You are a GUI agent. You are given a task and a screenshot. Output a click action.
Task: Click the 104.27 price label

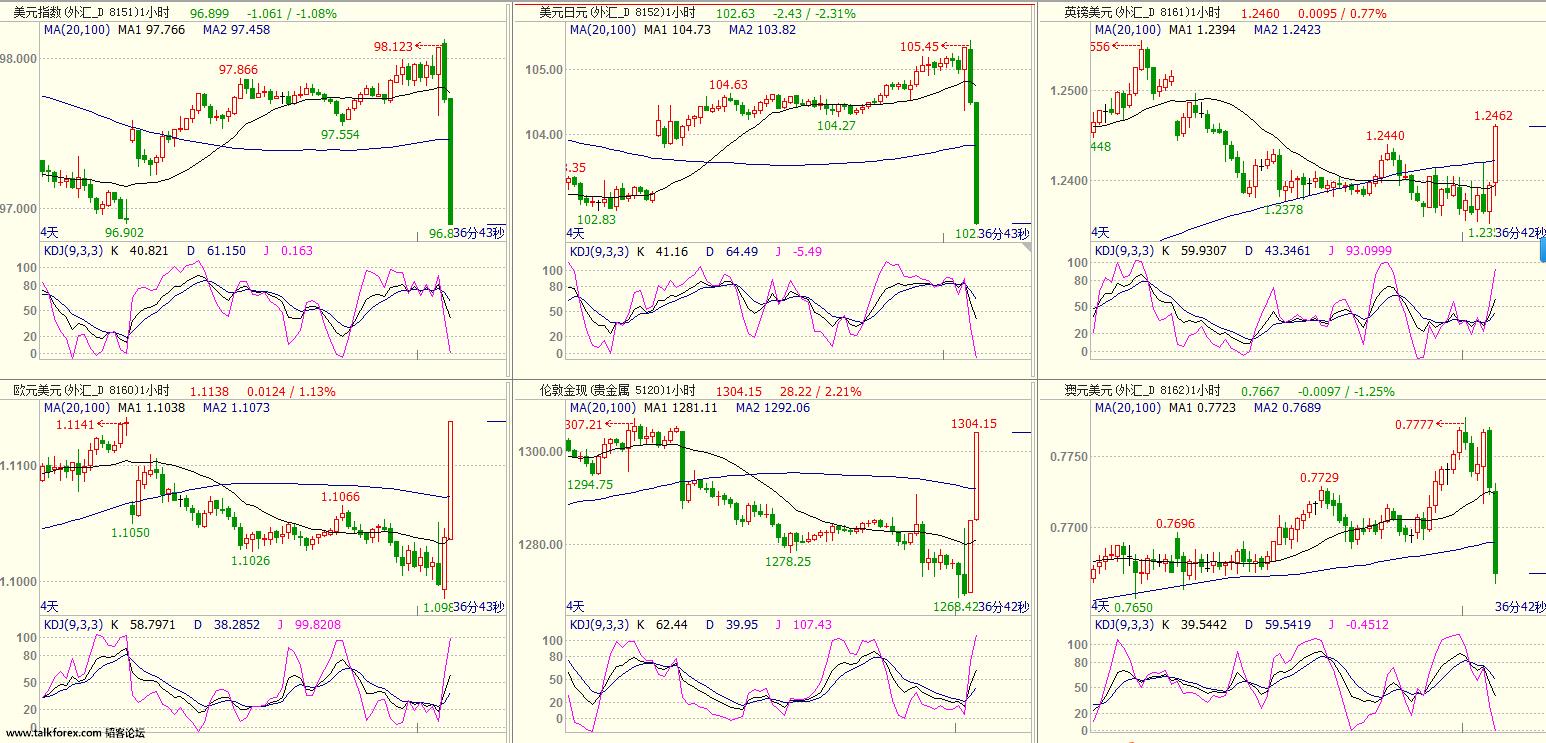coord(836,125)
